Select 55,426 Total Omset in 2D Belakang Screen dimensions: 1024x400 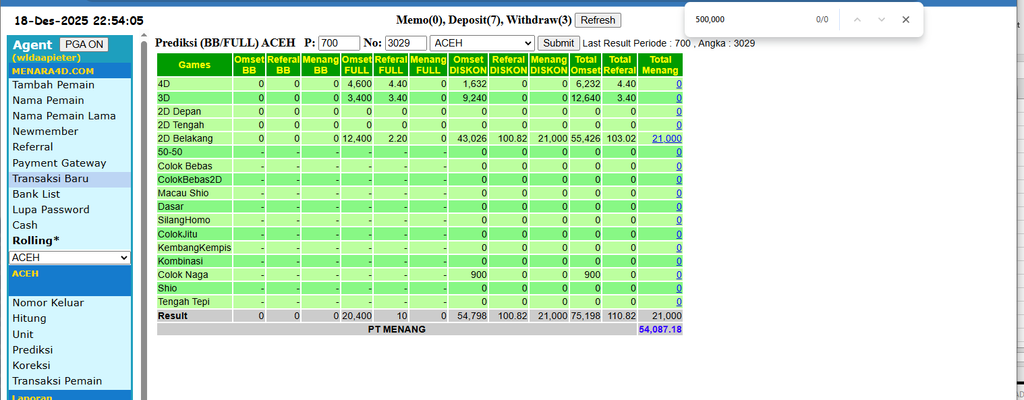point(584,139)
